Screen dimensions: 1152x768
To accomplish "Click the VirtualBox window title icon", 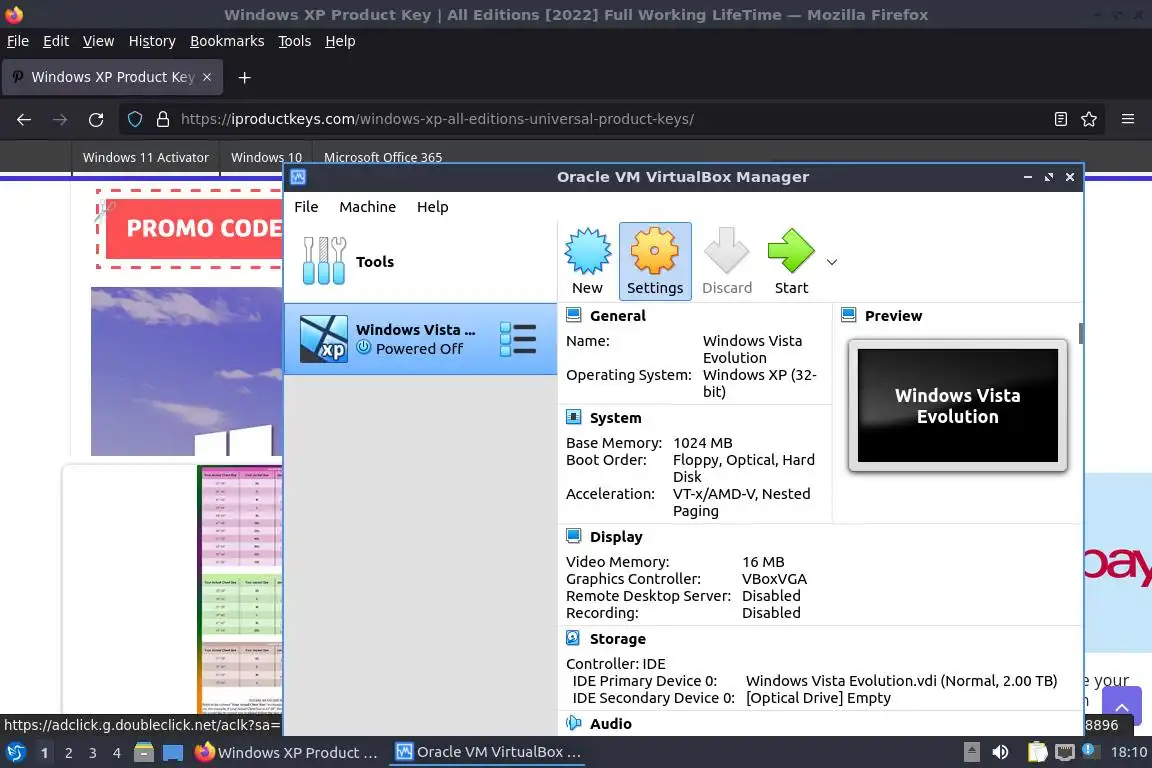I will tap(298, 177).
